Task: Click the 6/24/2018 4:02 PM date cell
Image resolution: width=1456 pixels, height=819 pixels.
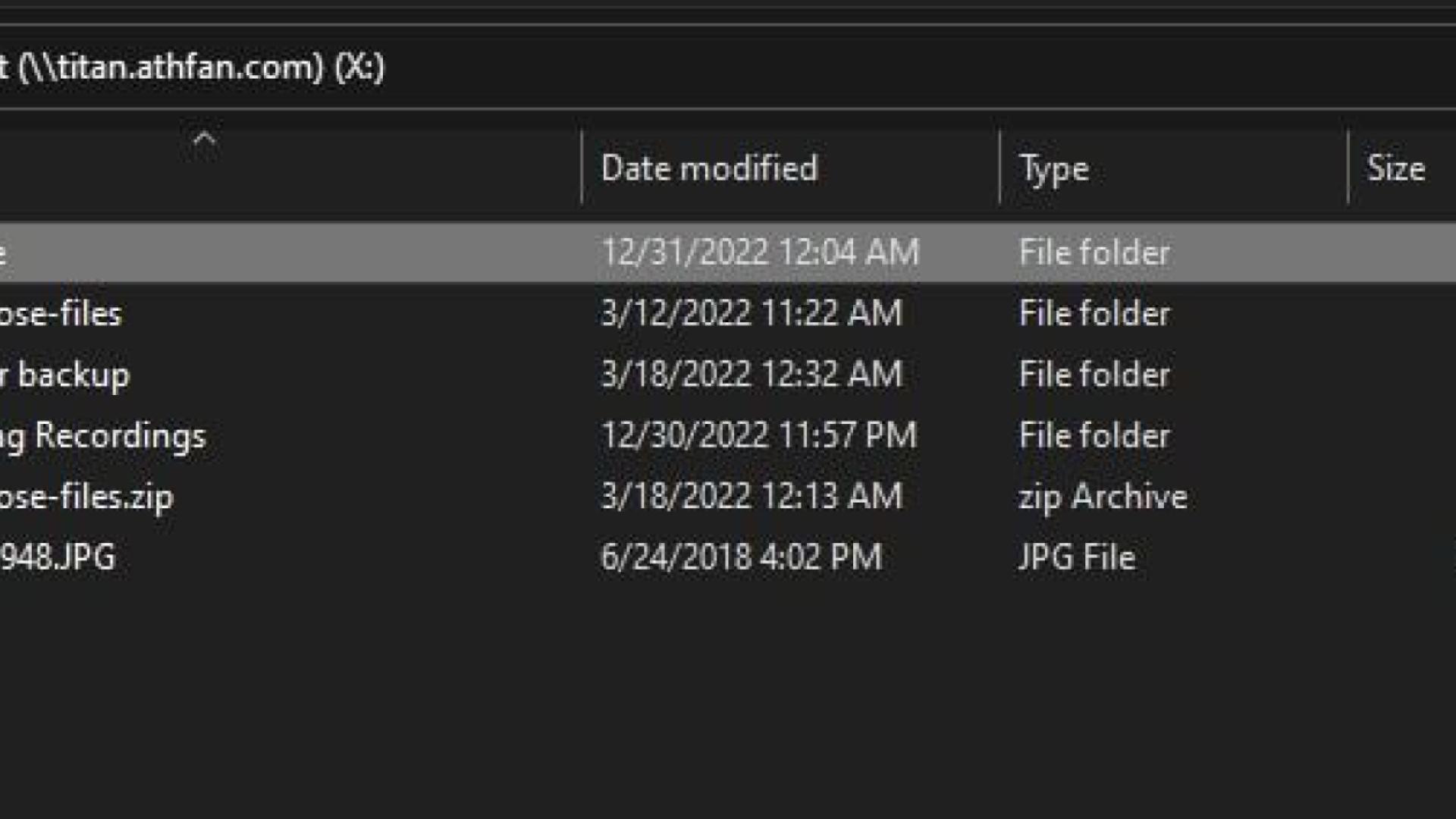Action: click(742, 557)
